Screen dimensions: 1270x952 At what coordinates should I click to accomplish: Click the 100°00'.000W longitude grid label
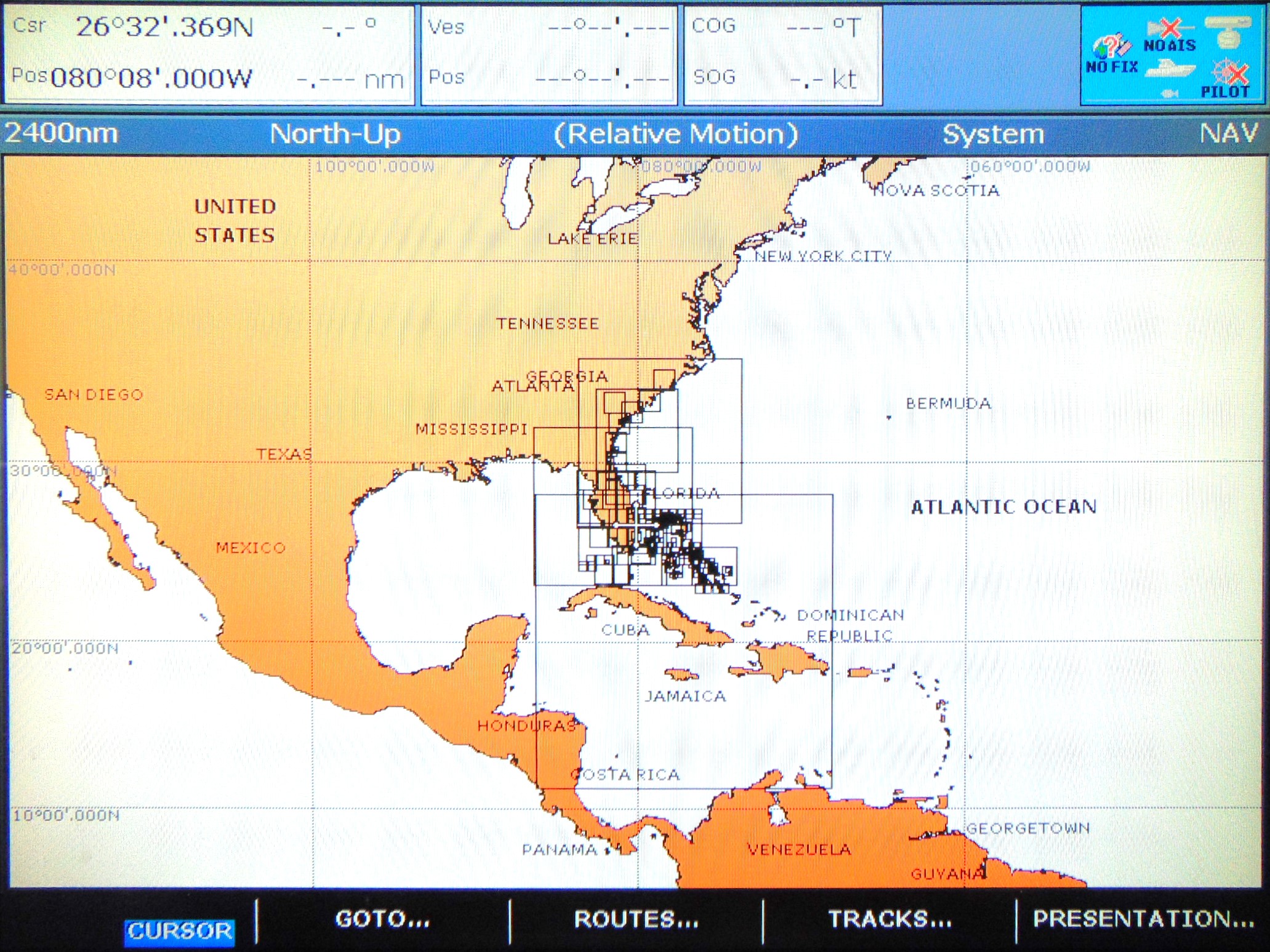[x=375, y=166]
